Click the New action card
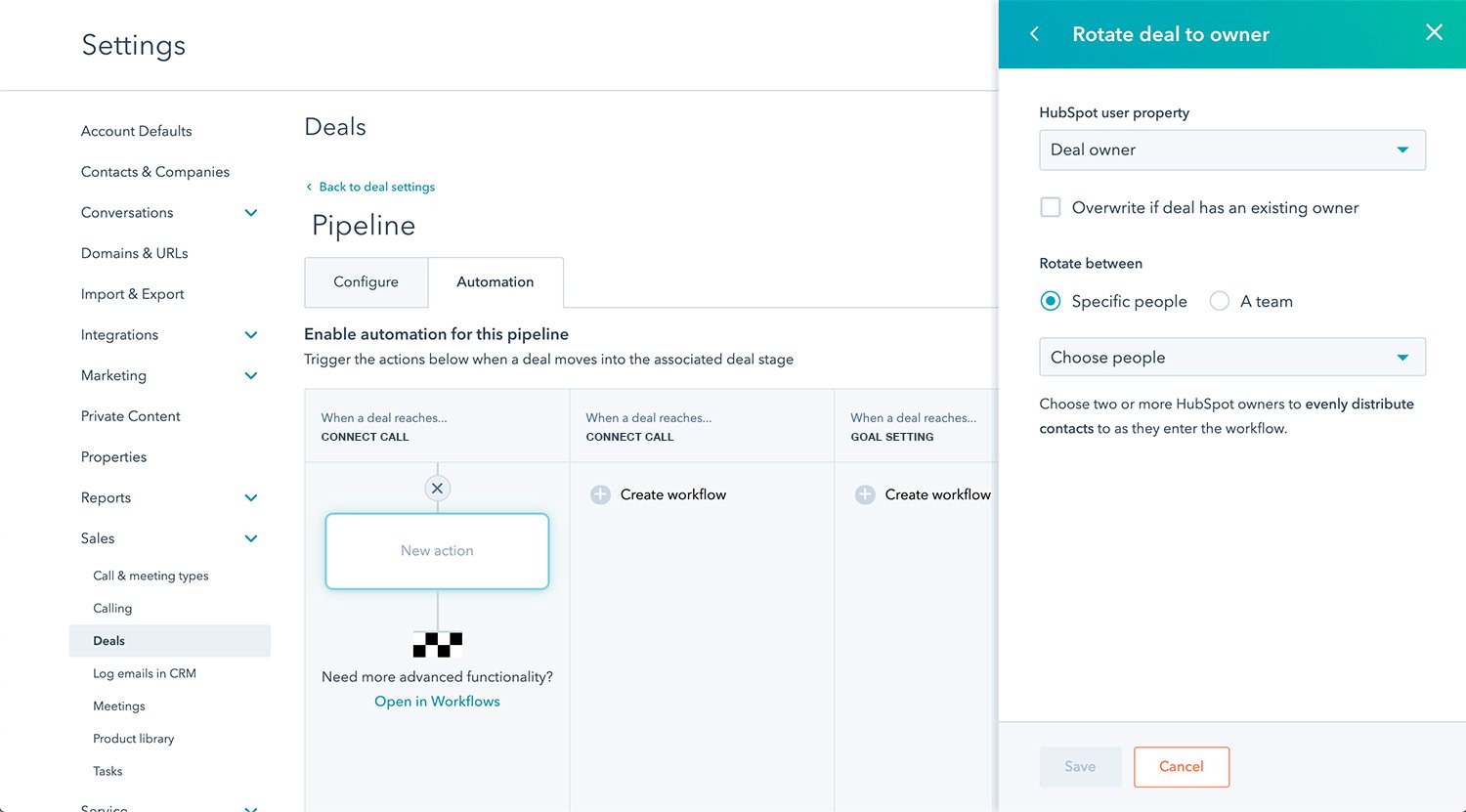Image resolution: width=1466 pixels, height=812 pixels. (x=437, y=551)
